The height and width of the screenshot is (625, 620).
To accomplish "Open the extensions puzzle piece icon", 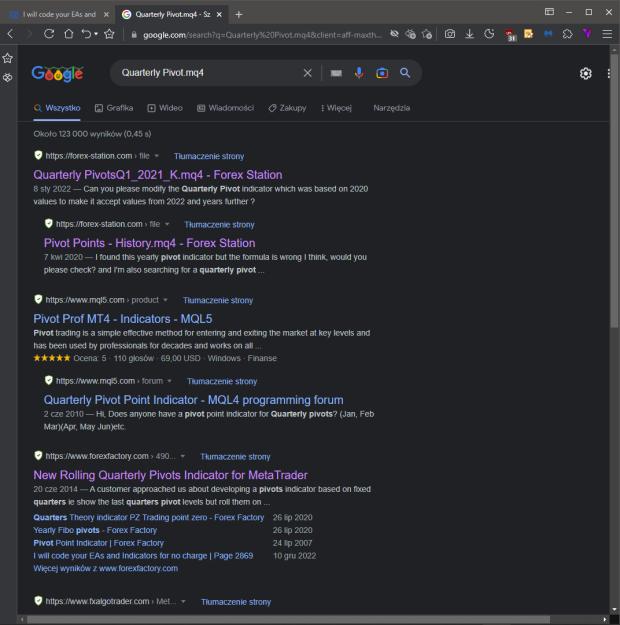I will [567, 34].
